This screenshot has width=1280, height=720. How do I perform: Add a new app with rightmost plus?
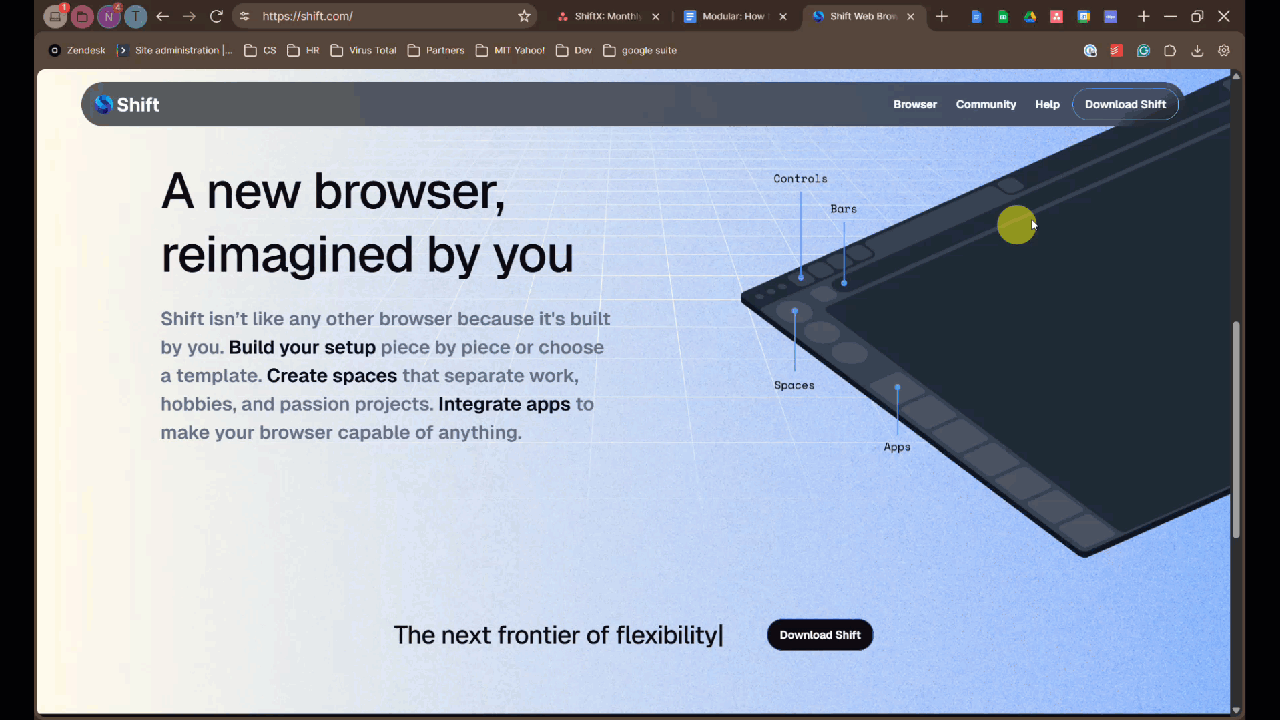(x=1143, y=16)
